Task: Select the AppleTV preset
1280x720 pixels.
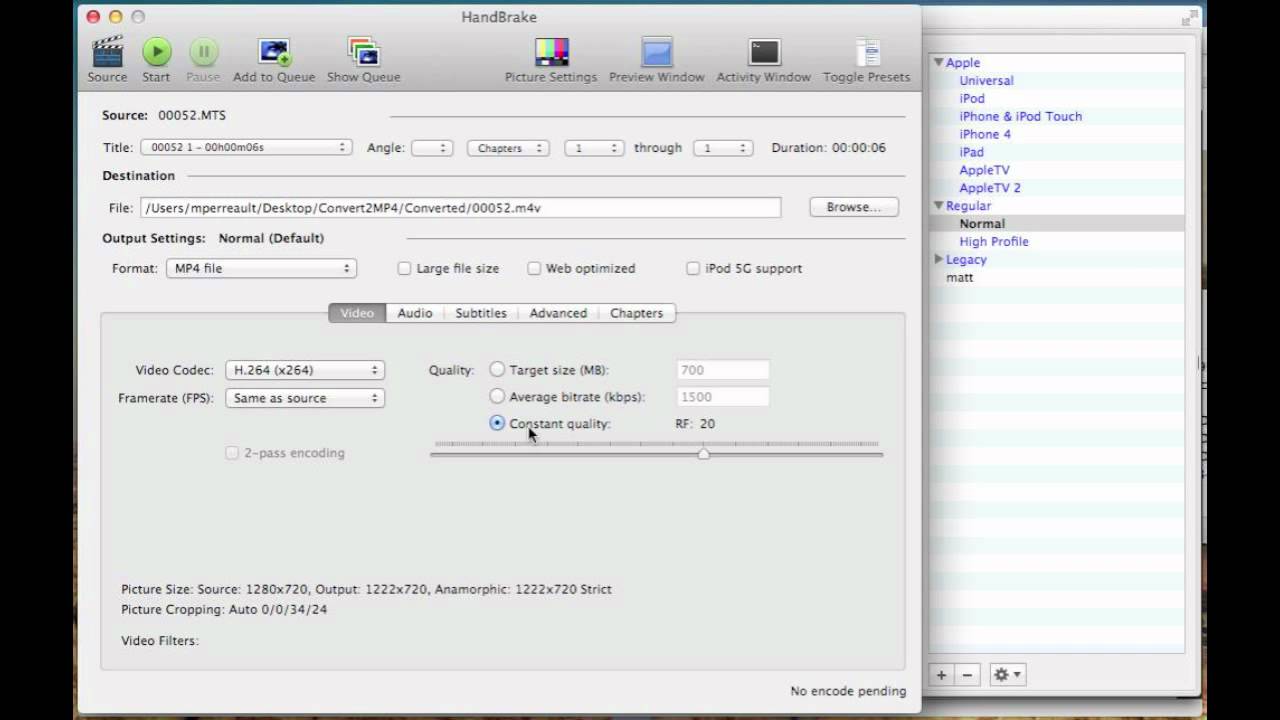Action: (984, 170)
